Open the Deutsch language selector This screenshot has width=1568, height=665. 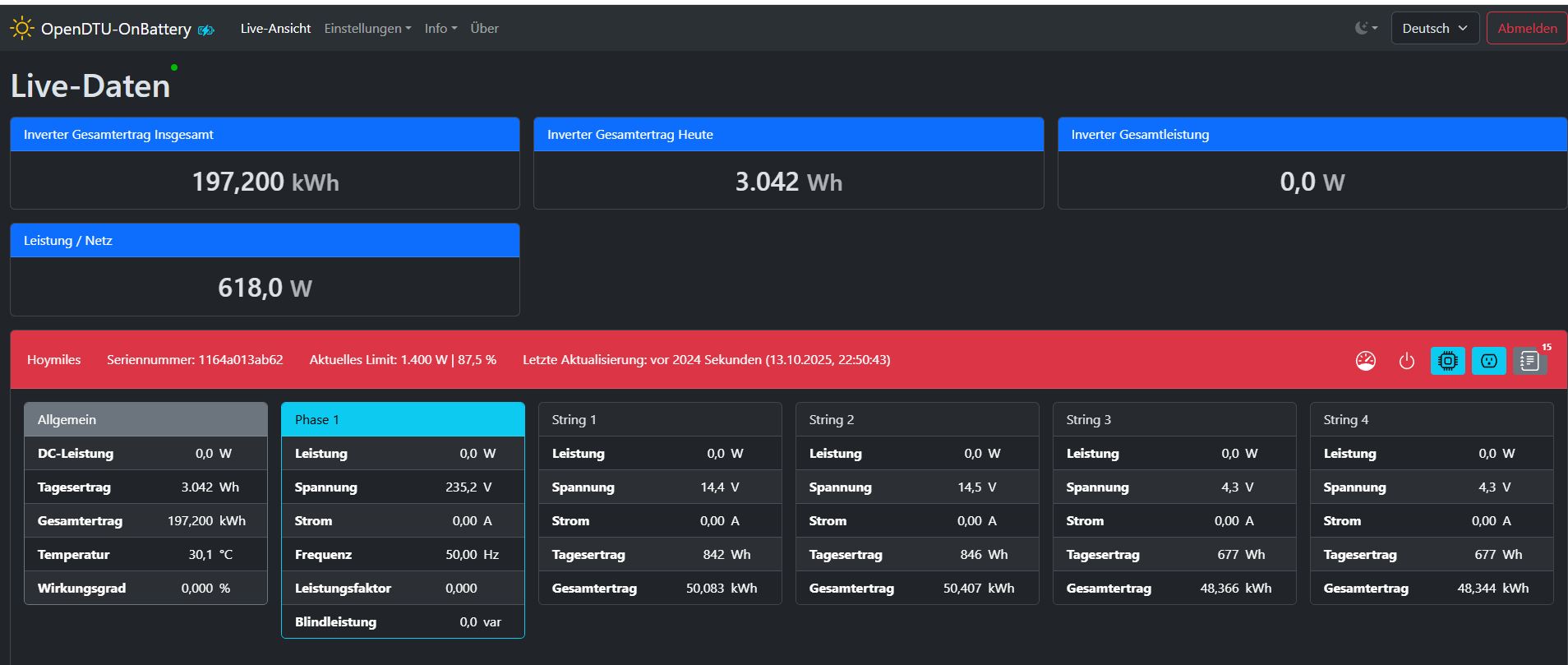1434,28
